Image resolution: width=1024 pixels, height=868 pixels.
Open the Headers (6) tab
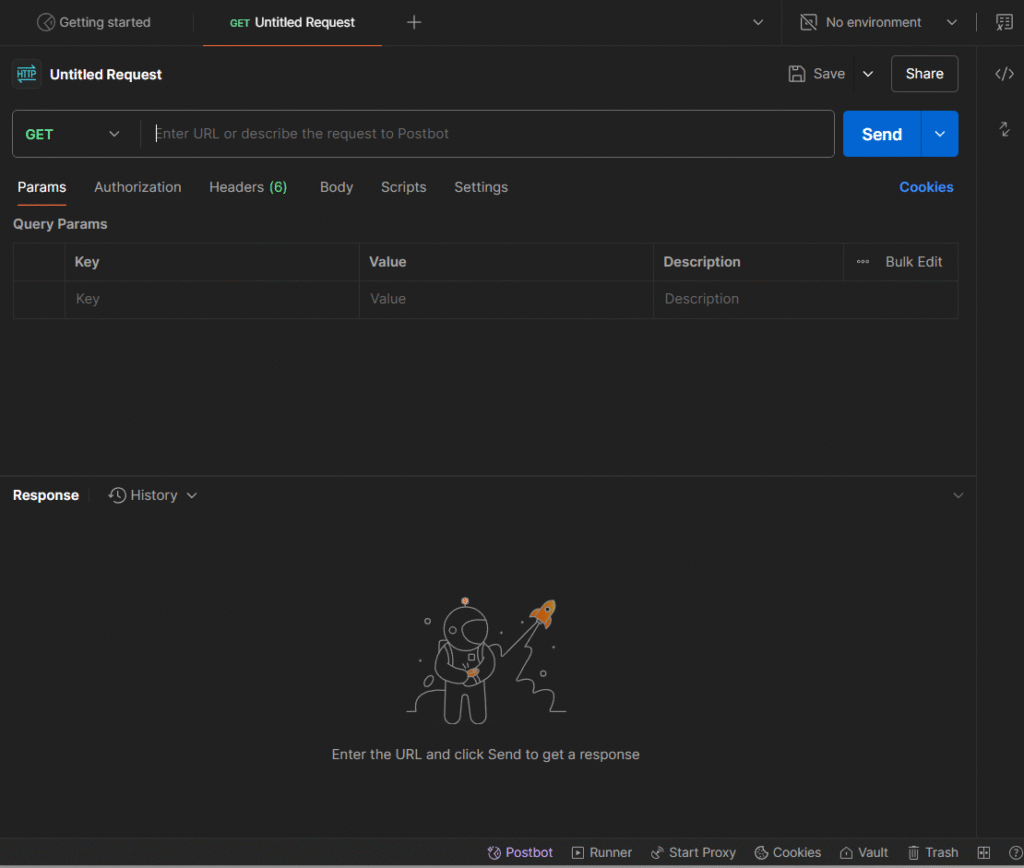[x=248, y=187]
